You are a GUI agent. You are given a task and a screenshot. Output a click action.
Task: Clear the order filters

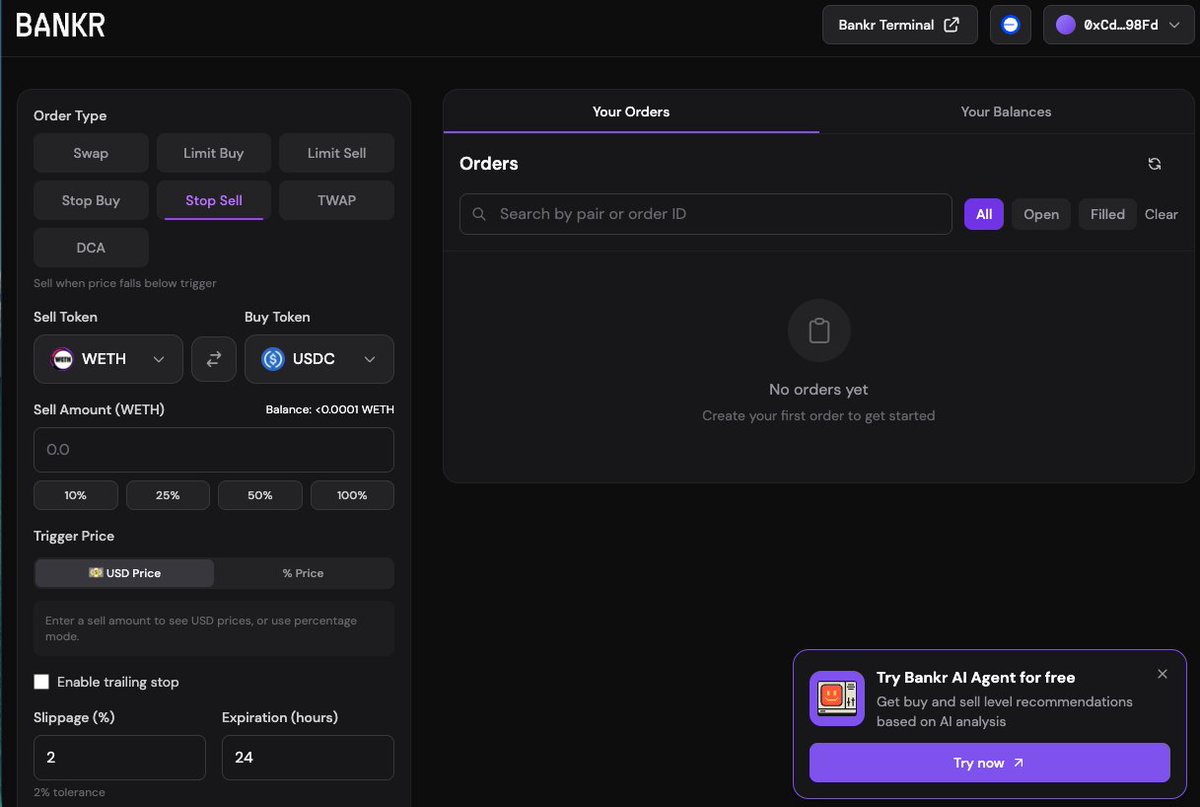1161,214
